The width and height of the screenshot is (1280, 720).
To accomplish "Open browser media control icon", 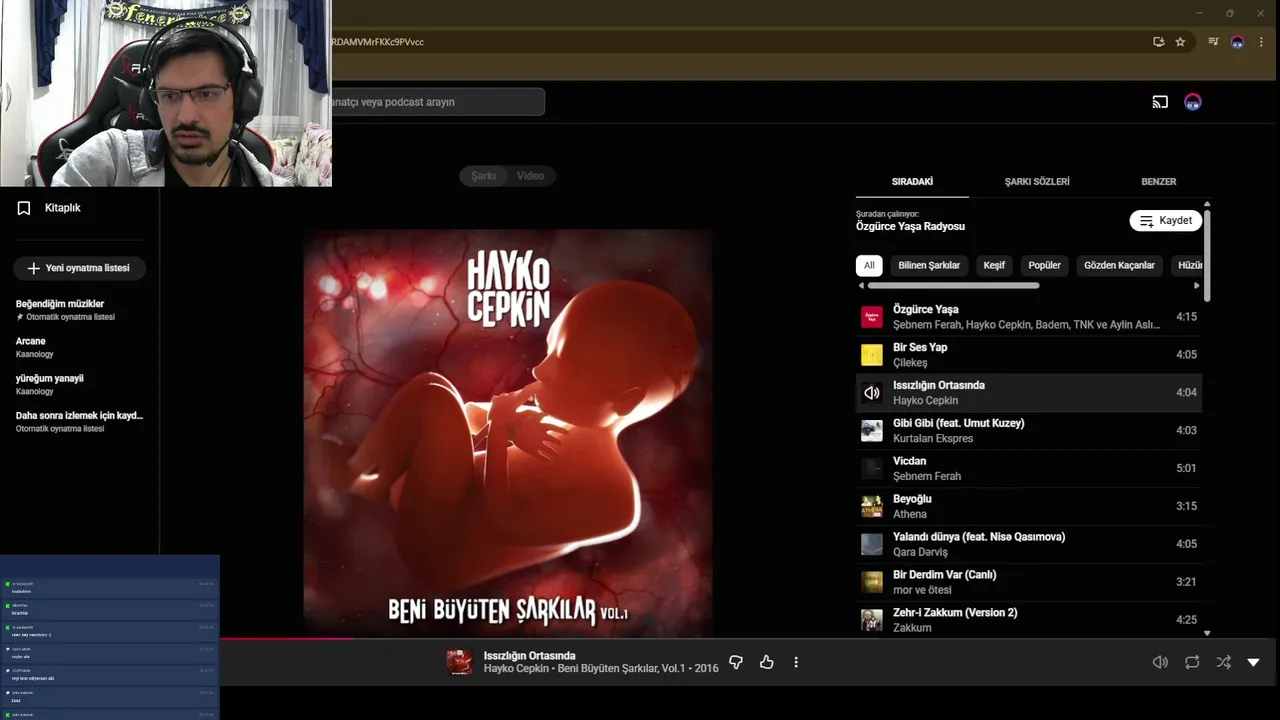I will pos(1213,42).
